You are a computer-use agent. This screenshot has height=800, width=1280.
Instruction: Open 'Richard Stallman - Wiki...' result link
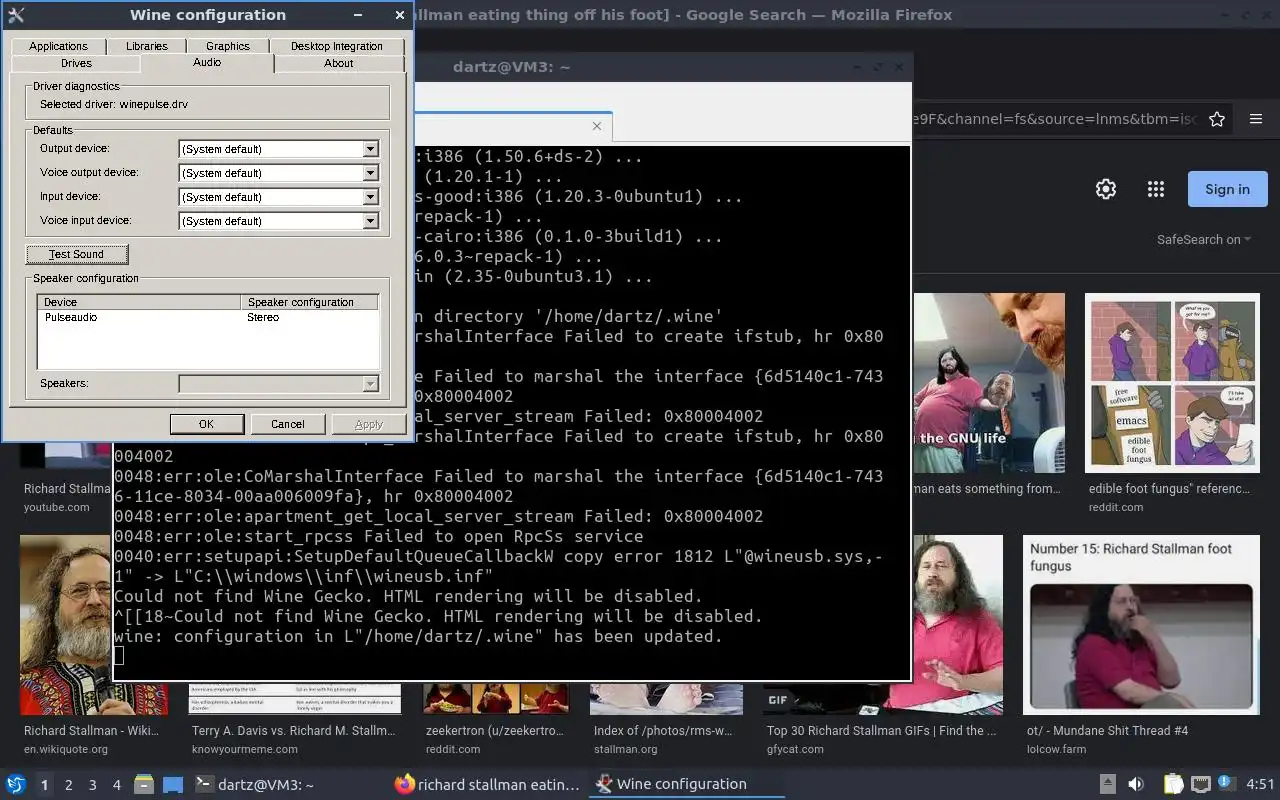[x=91, y=731]
